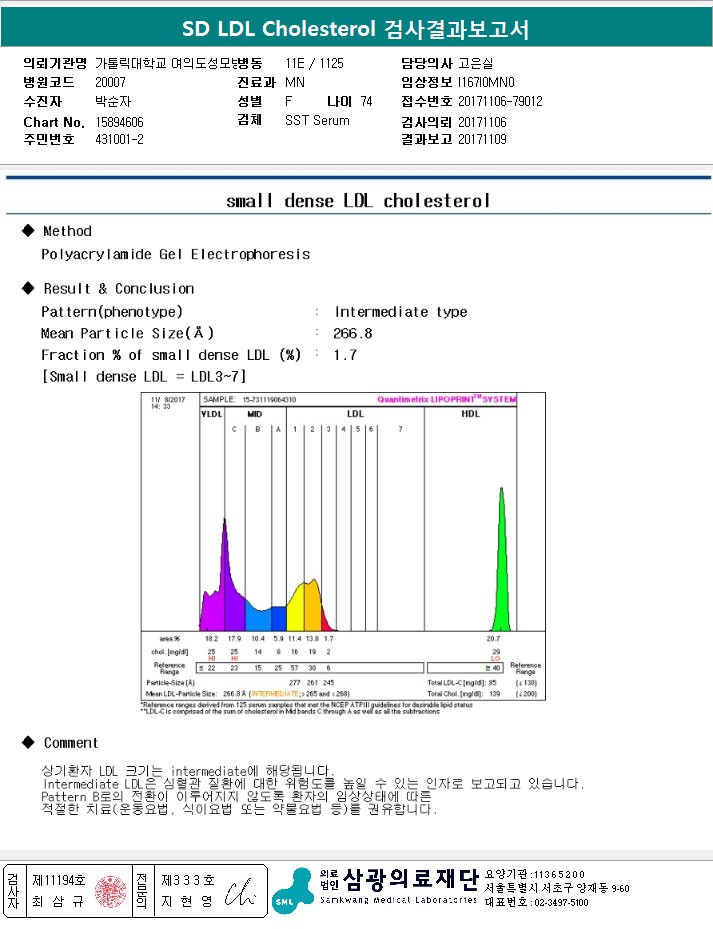Click the examiner name '최삼규'
Viewport: 713px width, 929px height.
click(58, 902)
